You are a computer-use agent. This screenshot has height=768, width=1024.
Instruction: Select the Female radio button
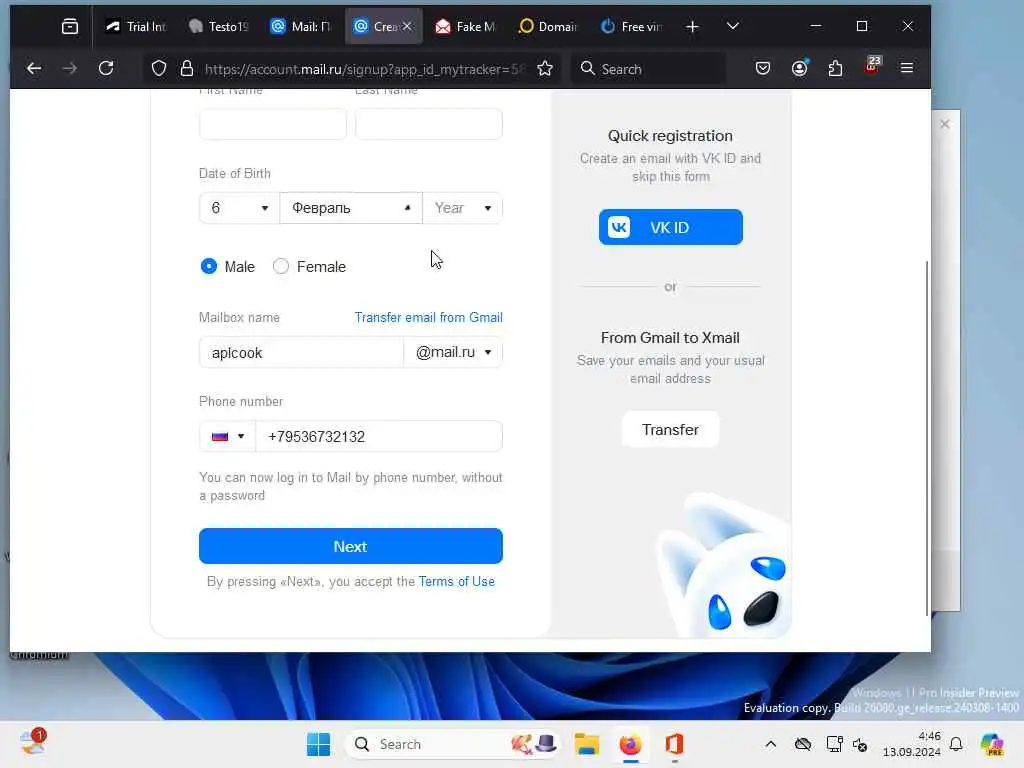tap(281, 266)
